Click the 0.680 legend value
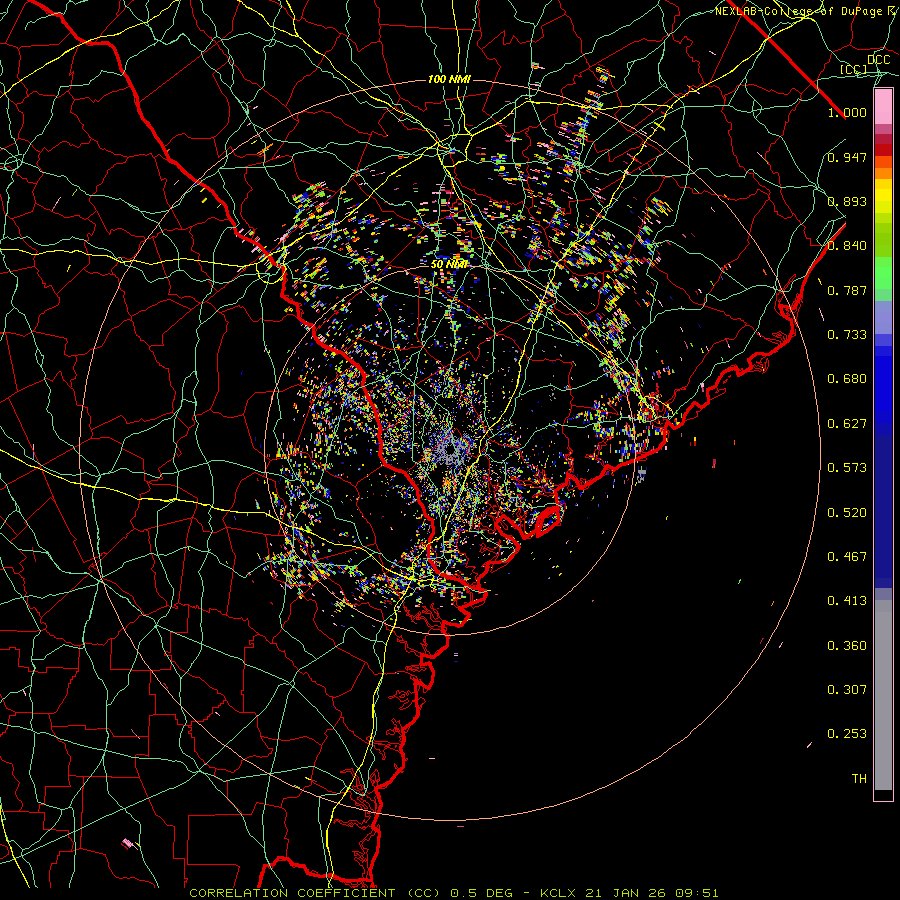The width and height of the screenshot is (900, 900). 847,379
